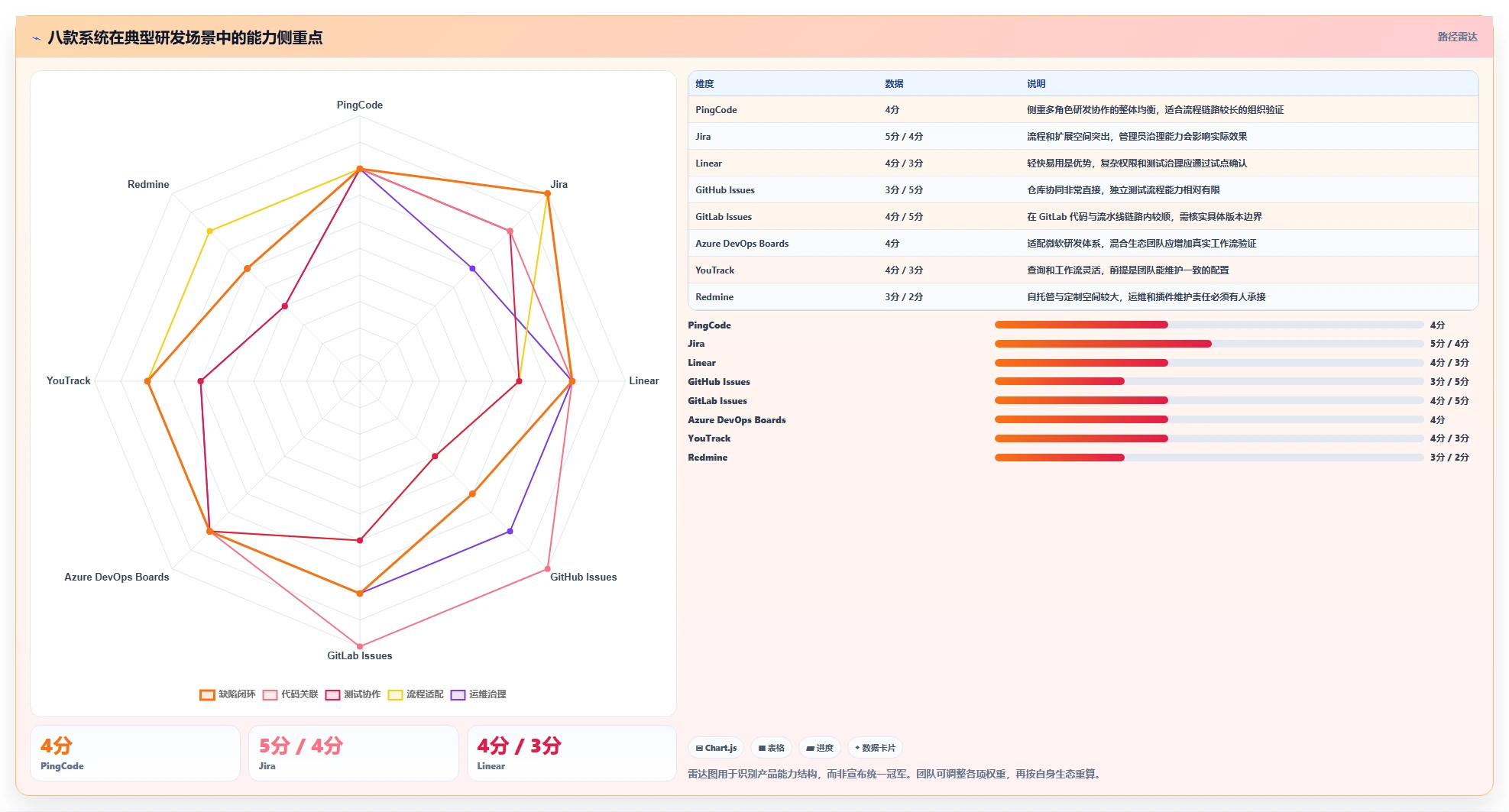Click the icon beside the panel title

[x=36, y=38]
